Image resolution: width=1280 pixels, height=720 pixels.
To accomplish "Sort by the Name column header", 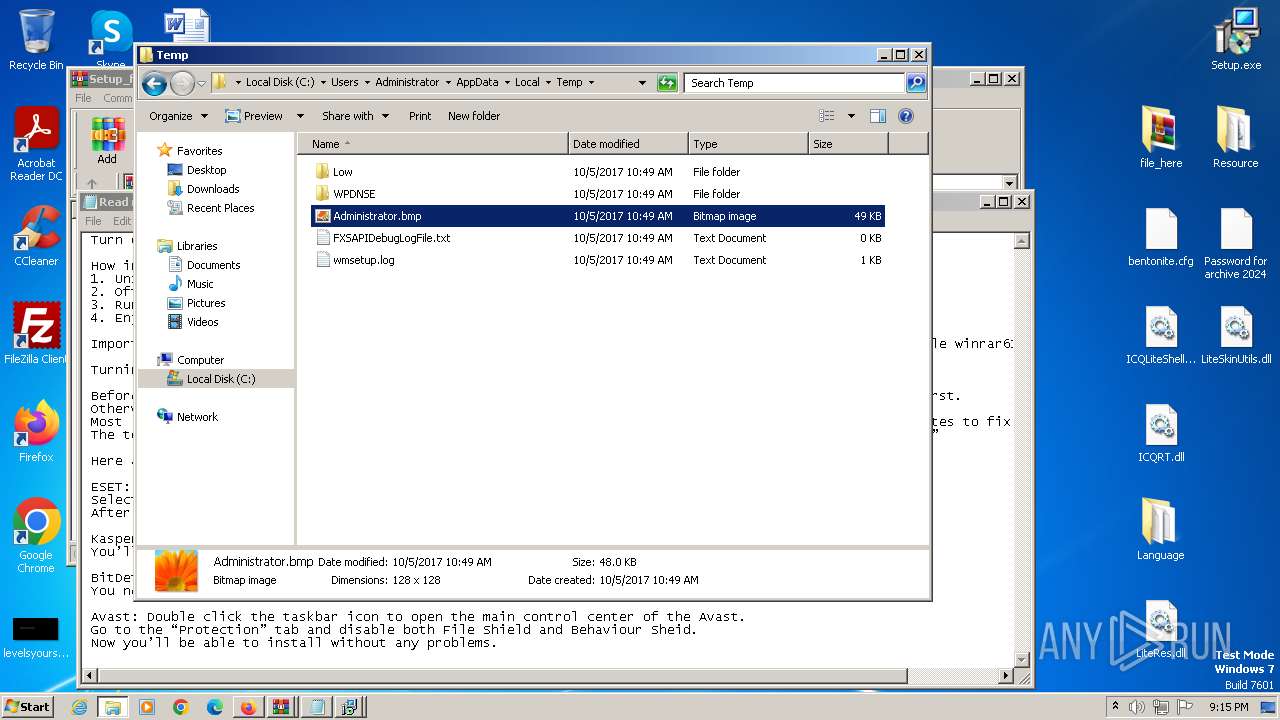I will click(x=432, y=144).
